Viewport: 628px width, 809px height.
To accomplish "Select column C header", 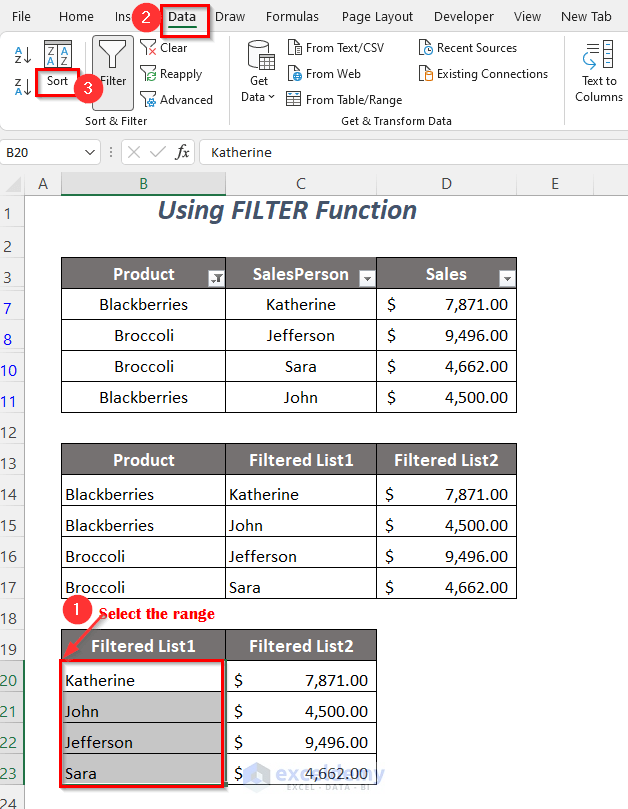I will [301, 184].
